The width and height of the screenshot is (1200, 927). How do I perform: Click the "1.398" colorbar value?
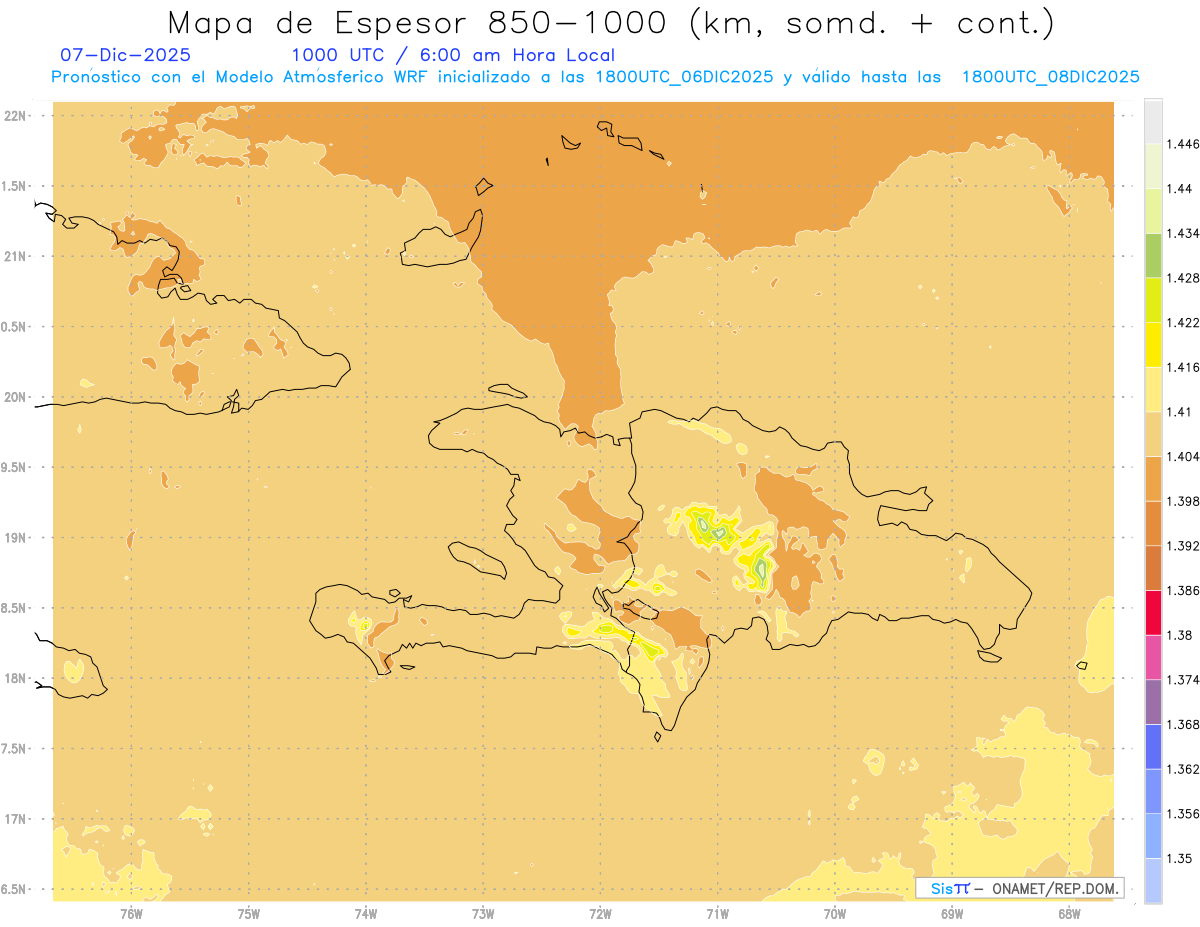(x=1183, y=501)
